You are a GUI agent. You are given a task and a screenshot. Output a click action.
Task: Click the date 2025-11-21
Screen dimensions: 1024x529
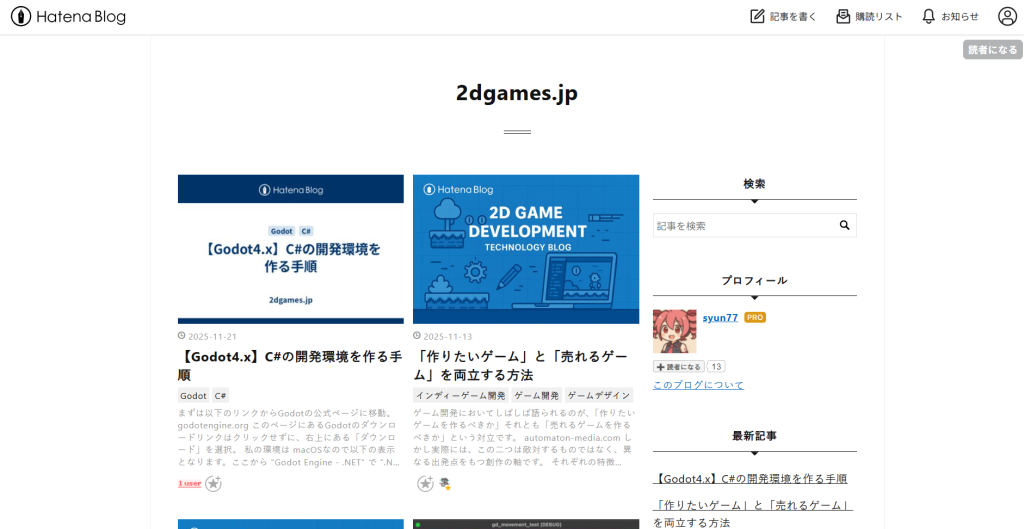(212, 337)
